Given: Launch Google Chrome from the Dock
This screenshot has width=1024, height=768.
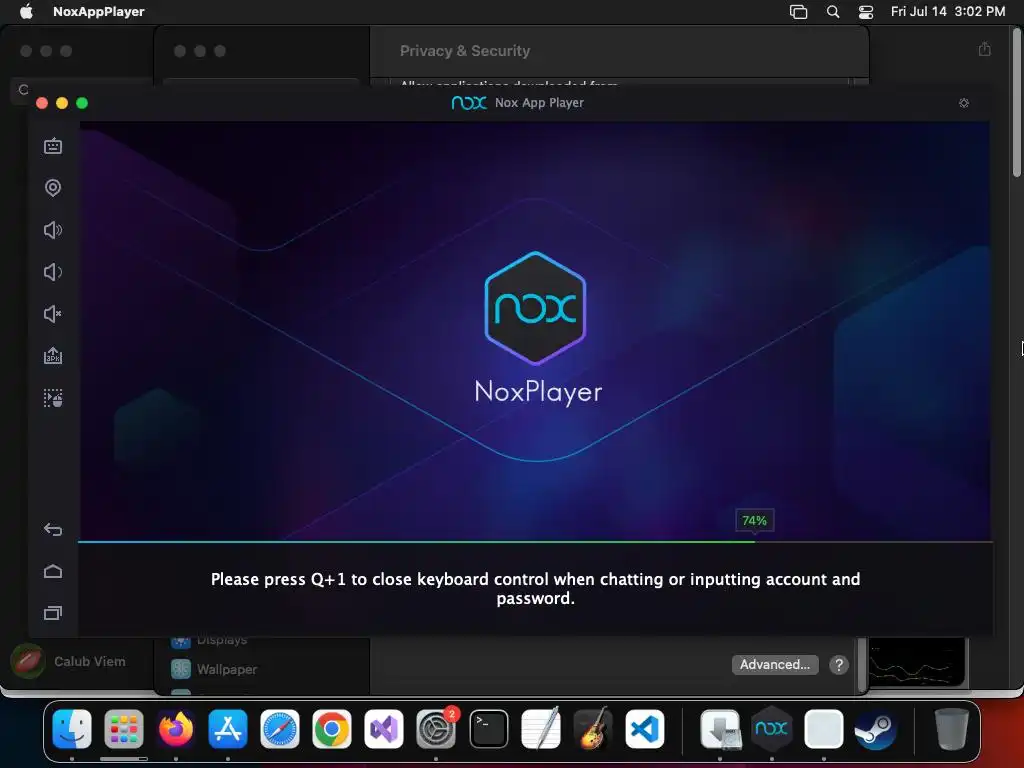Looking at the screenshot, I should (332, 729).
